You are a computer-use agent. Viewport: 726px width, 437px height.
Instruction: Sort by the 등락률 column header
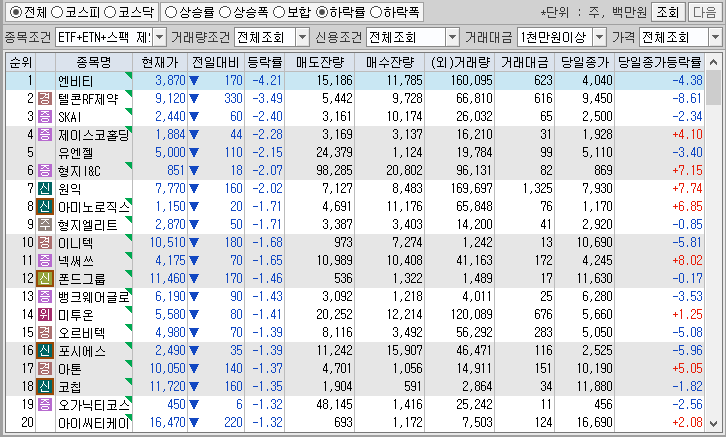264,62
